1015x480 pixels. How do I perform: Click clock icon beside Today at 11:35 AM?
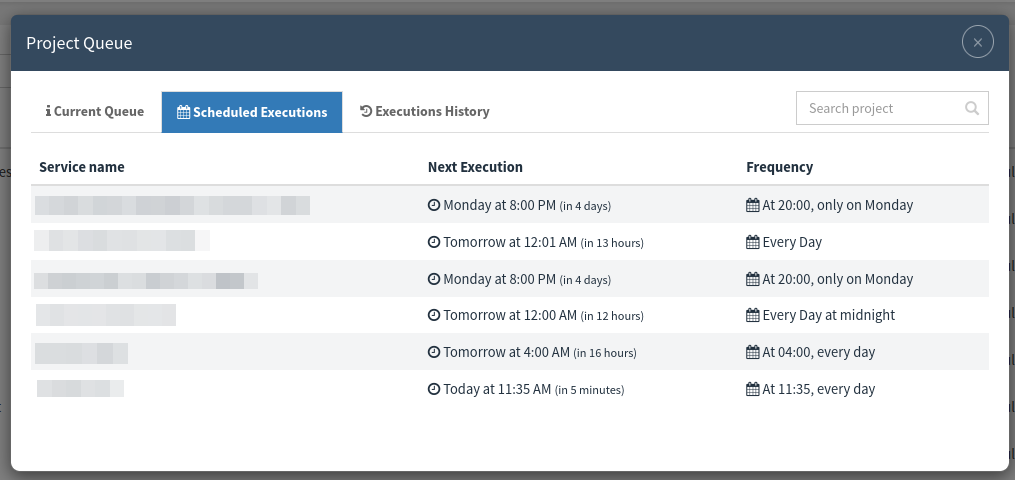(x=434, y=389)
